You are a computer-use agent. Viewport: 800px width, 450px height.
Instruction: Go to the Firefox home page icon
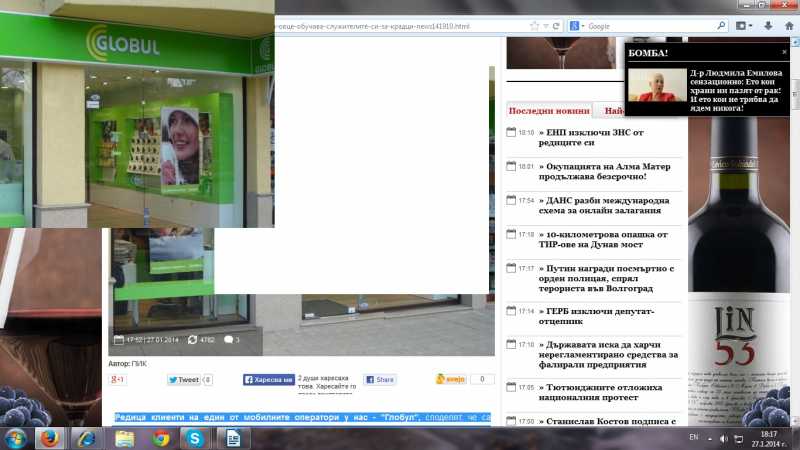(x=789, y=26)
